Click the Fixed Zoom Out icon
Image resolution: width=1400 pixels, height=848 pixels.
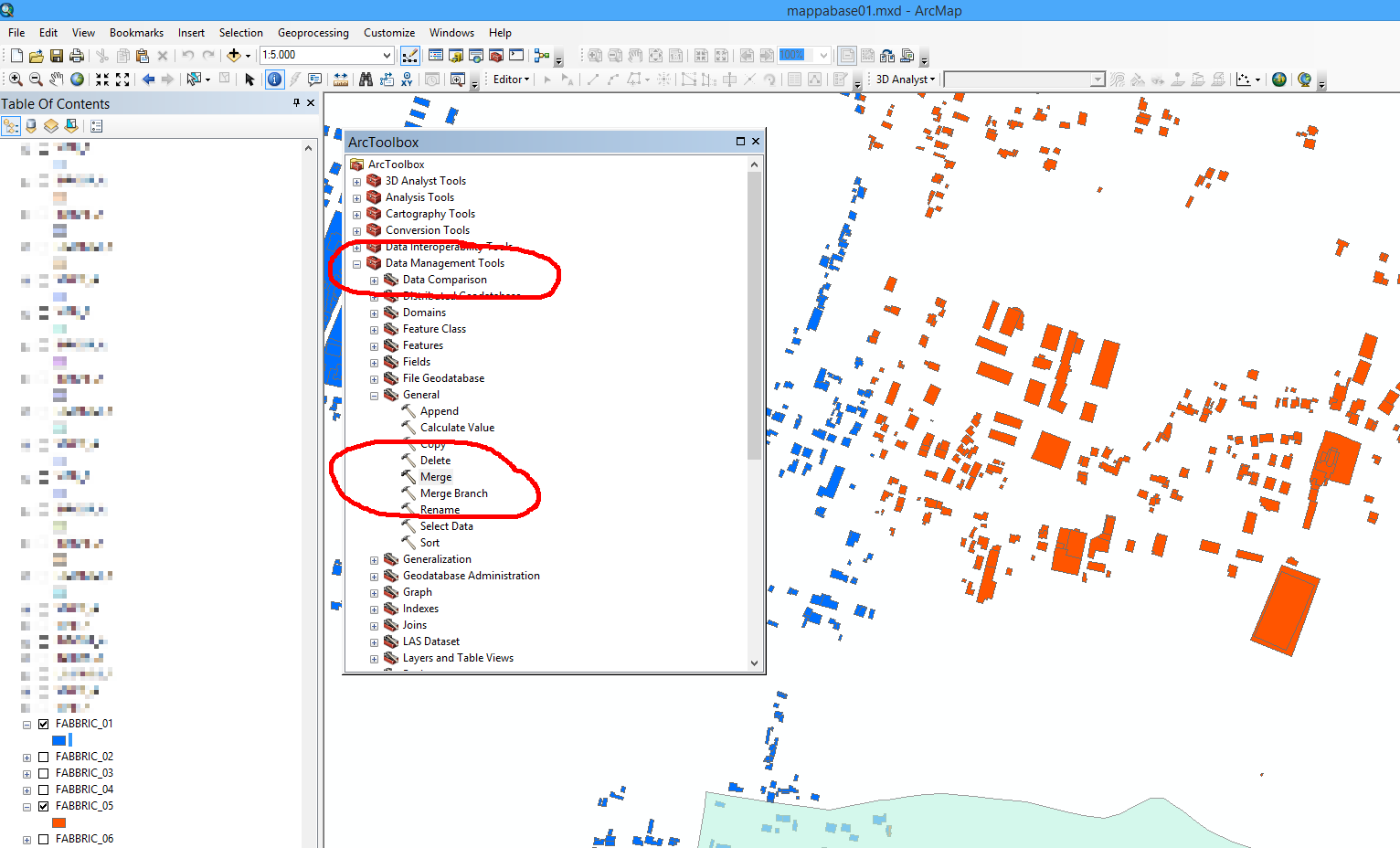click(x=122, y=79)
